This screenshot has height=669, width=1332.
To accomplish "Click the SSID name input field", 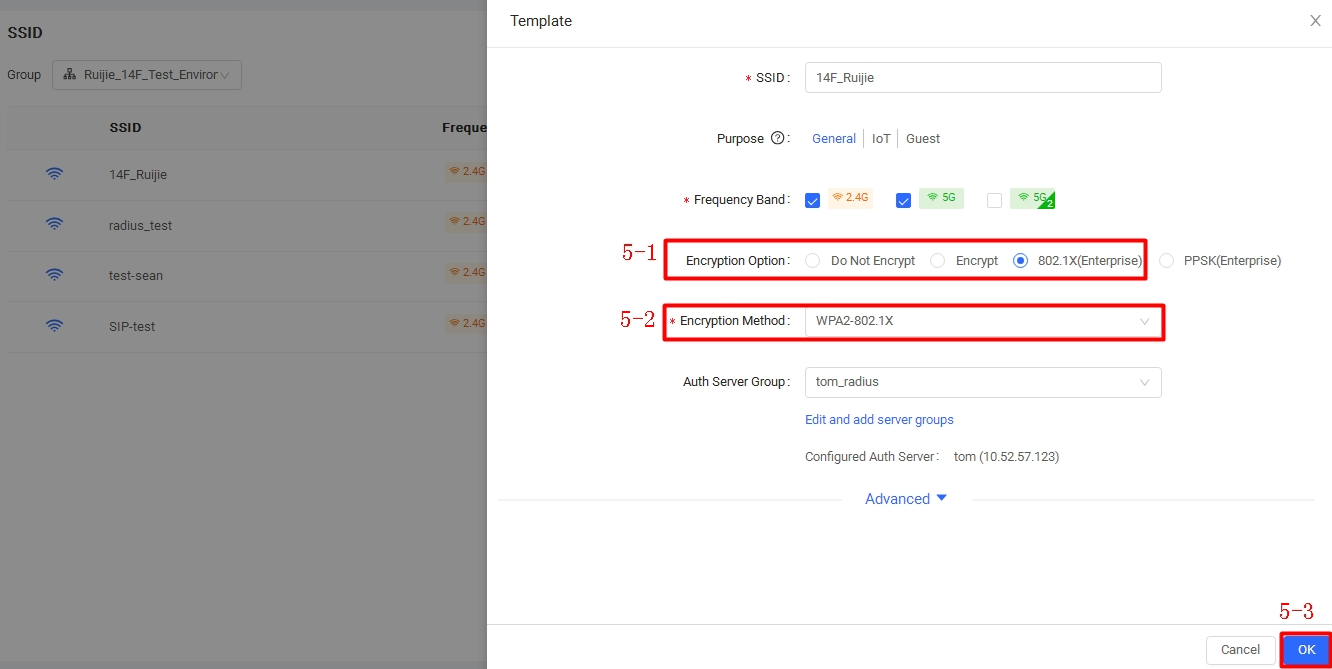I will coord(982,78).
